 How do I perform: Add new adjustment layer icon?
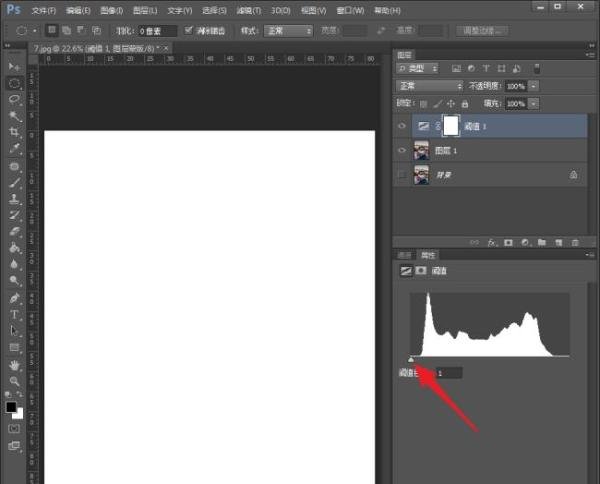(525, 242)
